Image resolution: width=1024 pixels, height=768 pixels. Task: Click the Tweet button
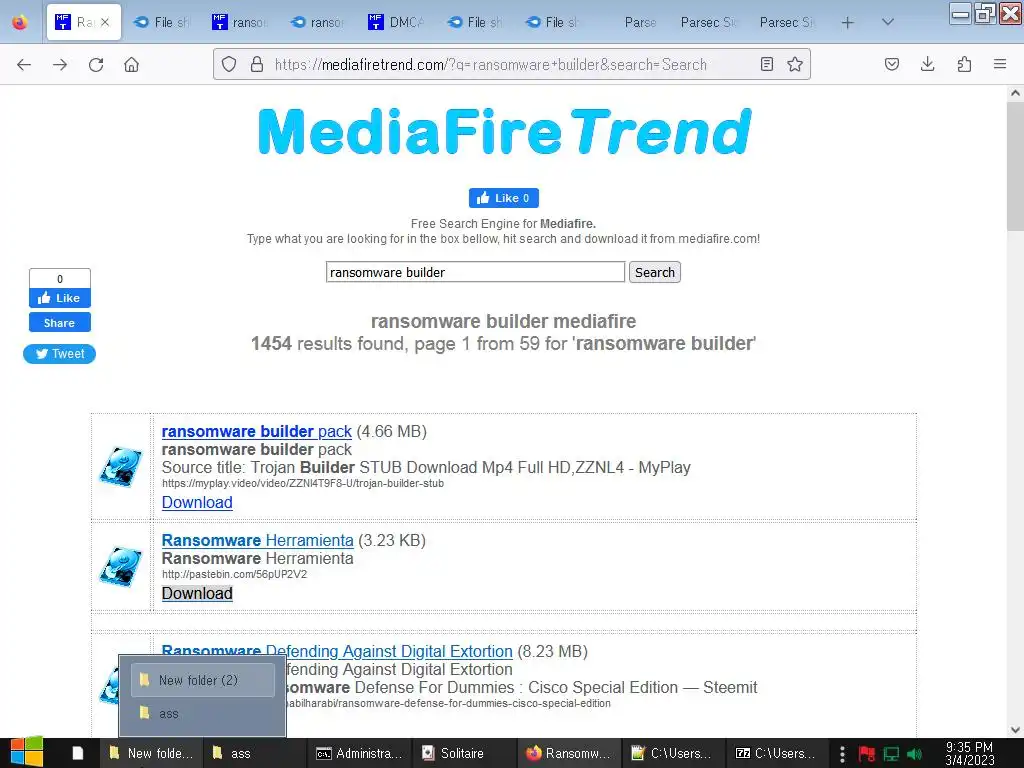pyautogui.click(x=59, y=354)
